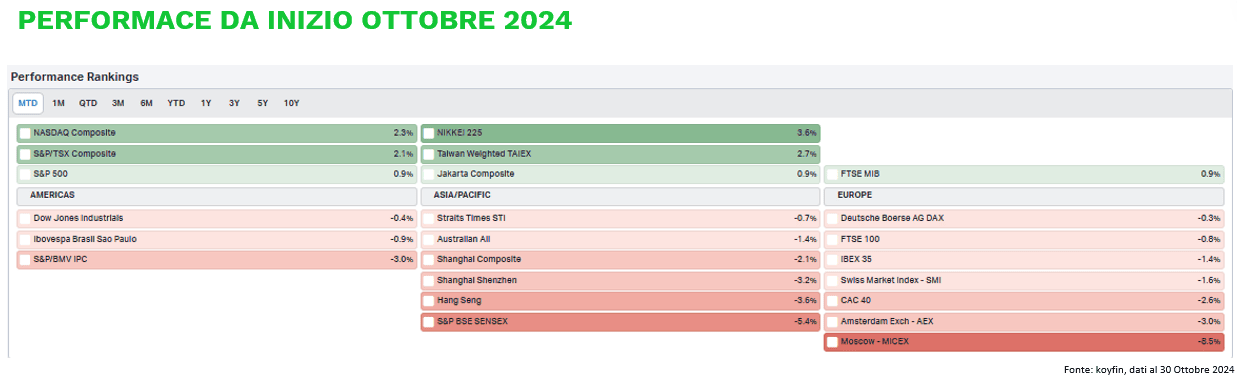Select the MTD period tab
The image size is (1237, 380).
click(x=28, y=103)
